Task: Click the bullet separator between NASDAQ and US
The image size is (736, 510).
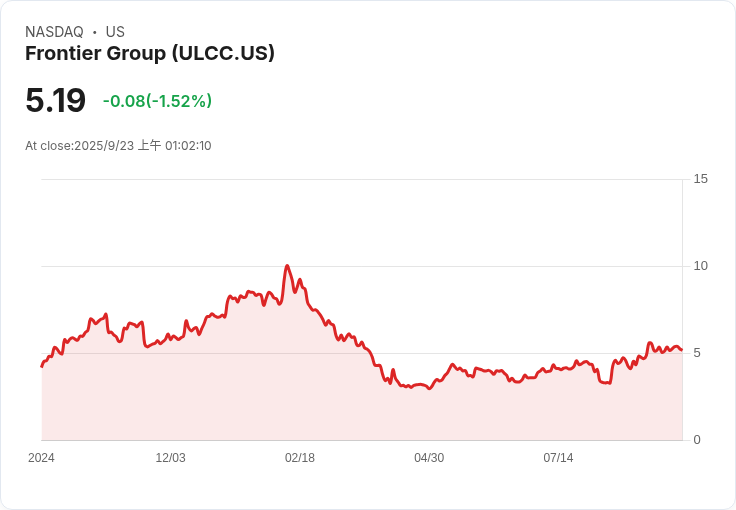Action: click(x=95, y=32)
